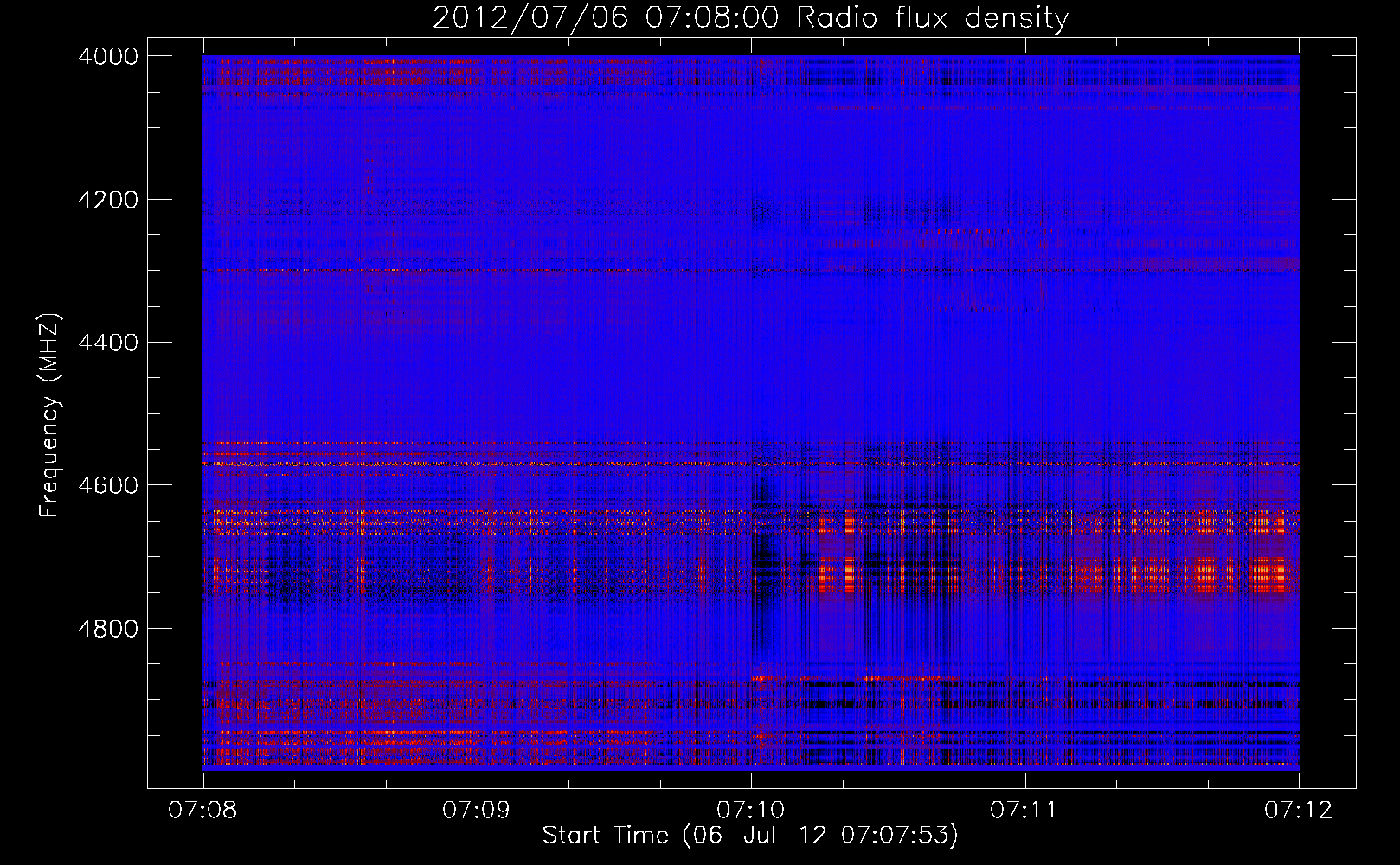Click the 'Start Time (06-Jul-12 07:07:53)' label
This screenshot has height=865, width=1400.
750,835
